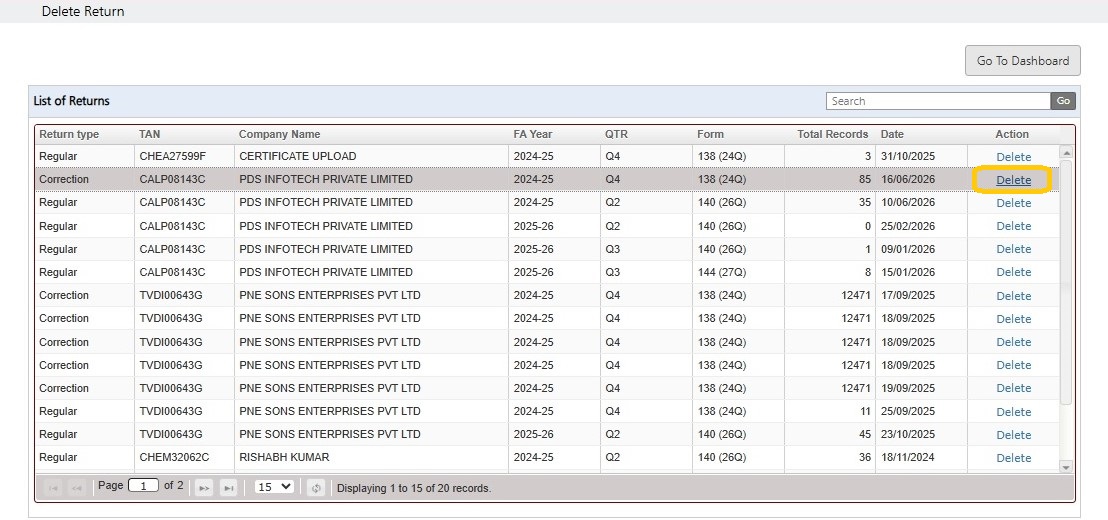Delete highlighted PDS INFOTECH Correction return
1108x520 pixels.
[x=1013, y=180]
